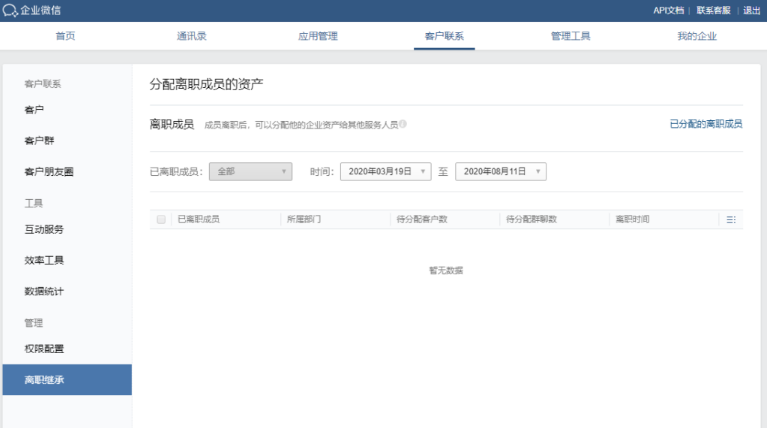Open the column settings icon in table header
767x428 pixels.
(x=731, y=219)
